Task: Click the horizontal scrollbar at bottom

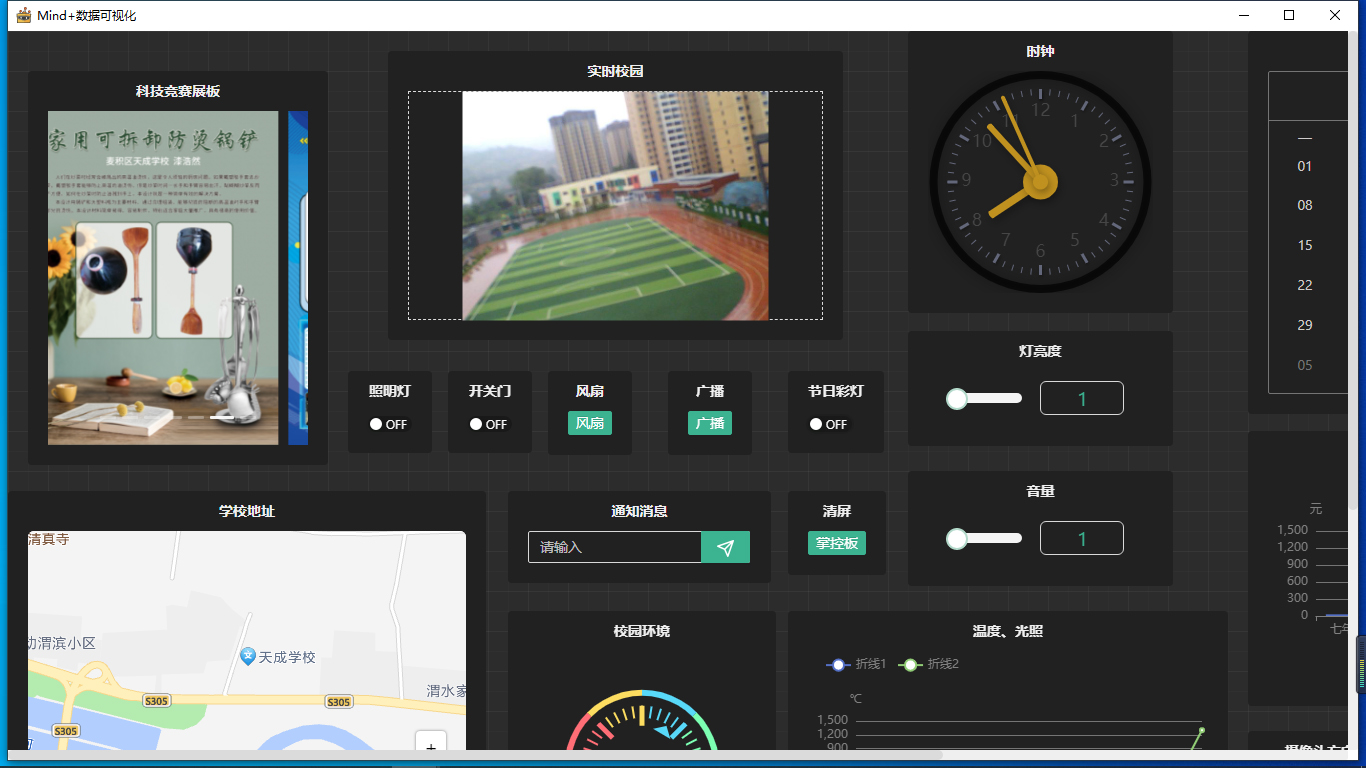Action: point(475,755)
